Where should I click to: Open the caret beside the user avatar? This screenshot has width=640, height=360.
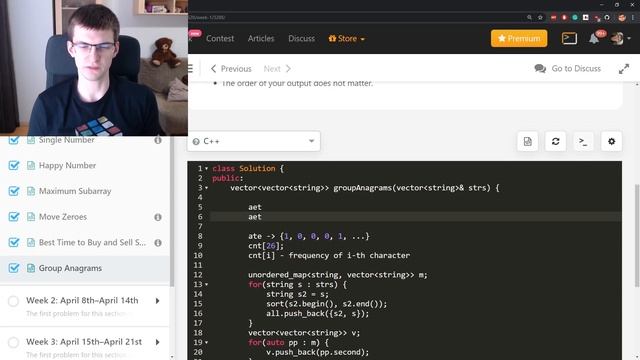point(629,38)
